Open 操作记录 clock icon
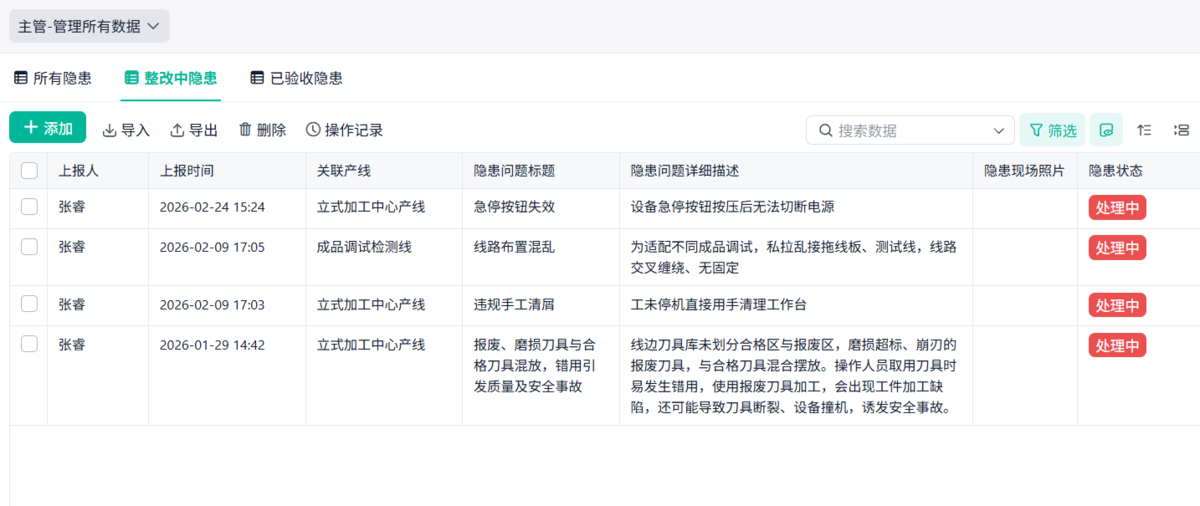1200x506 pixels. [x=313, y=130]
